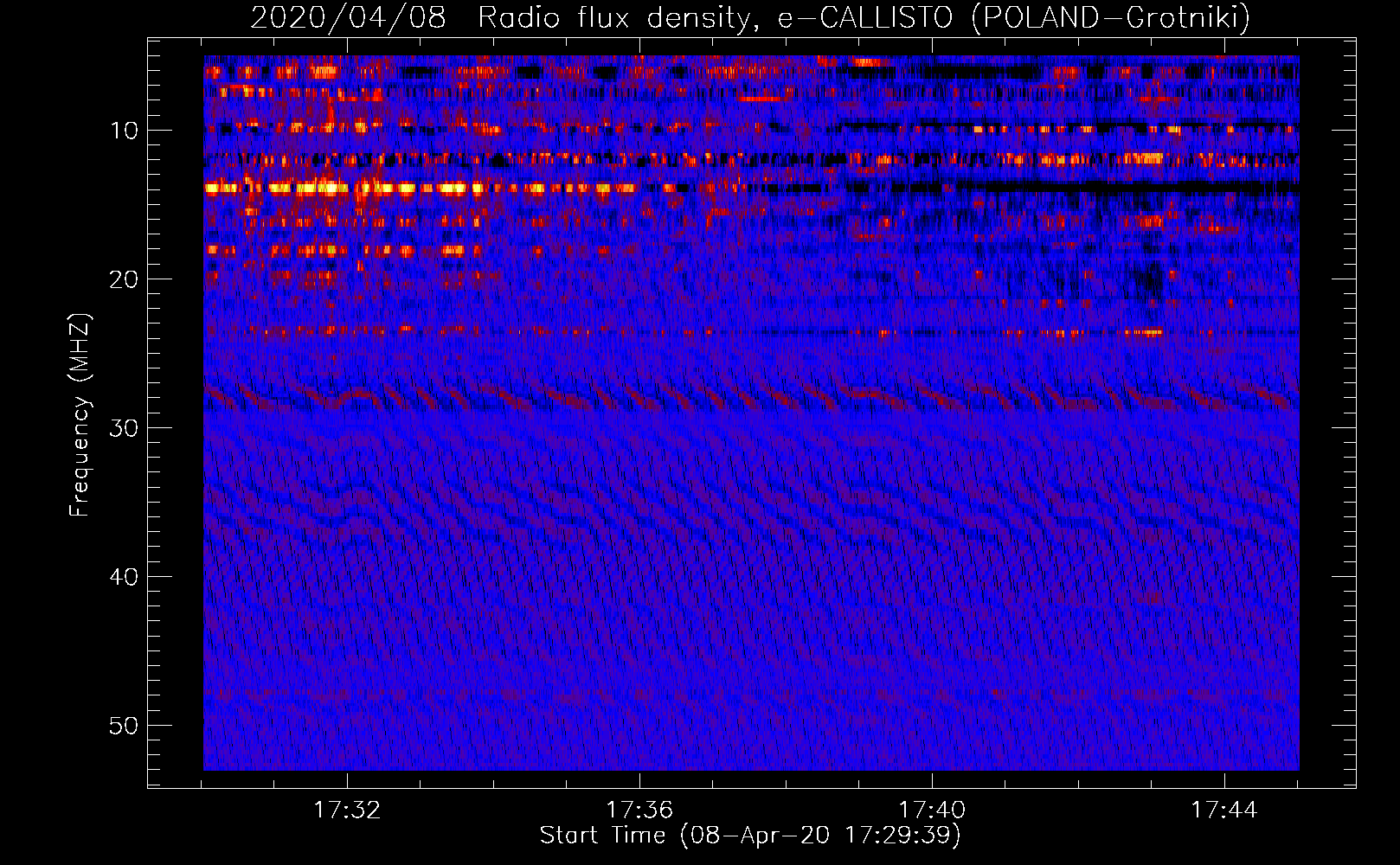Click the 10 MHz frequency tick label
This screenshot has width=1400, height=865.
click(x=125, y=131)
